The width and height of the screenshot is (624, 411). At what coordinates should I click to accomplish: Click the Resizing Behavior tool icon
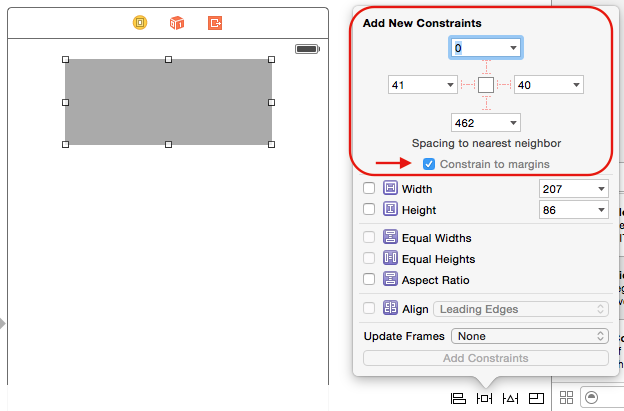[x=537, y=398]
